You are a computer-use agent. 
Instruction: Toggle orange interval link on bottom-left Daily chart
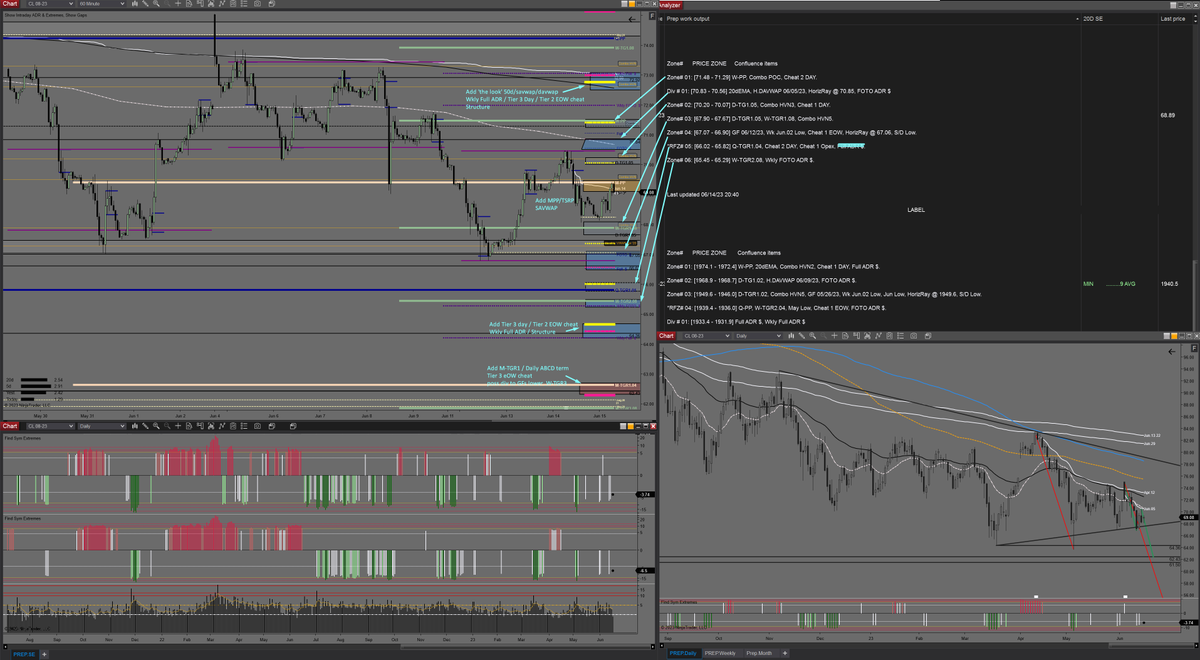click(631, 426)
